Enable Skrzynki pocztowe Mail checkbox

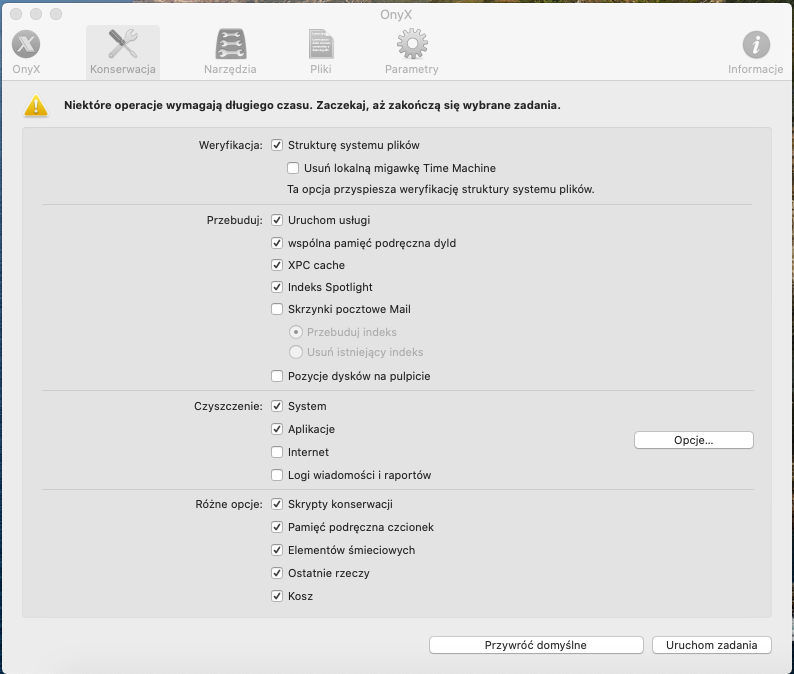(x=277, y=309)
